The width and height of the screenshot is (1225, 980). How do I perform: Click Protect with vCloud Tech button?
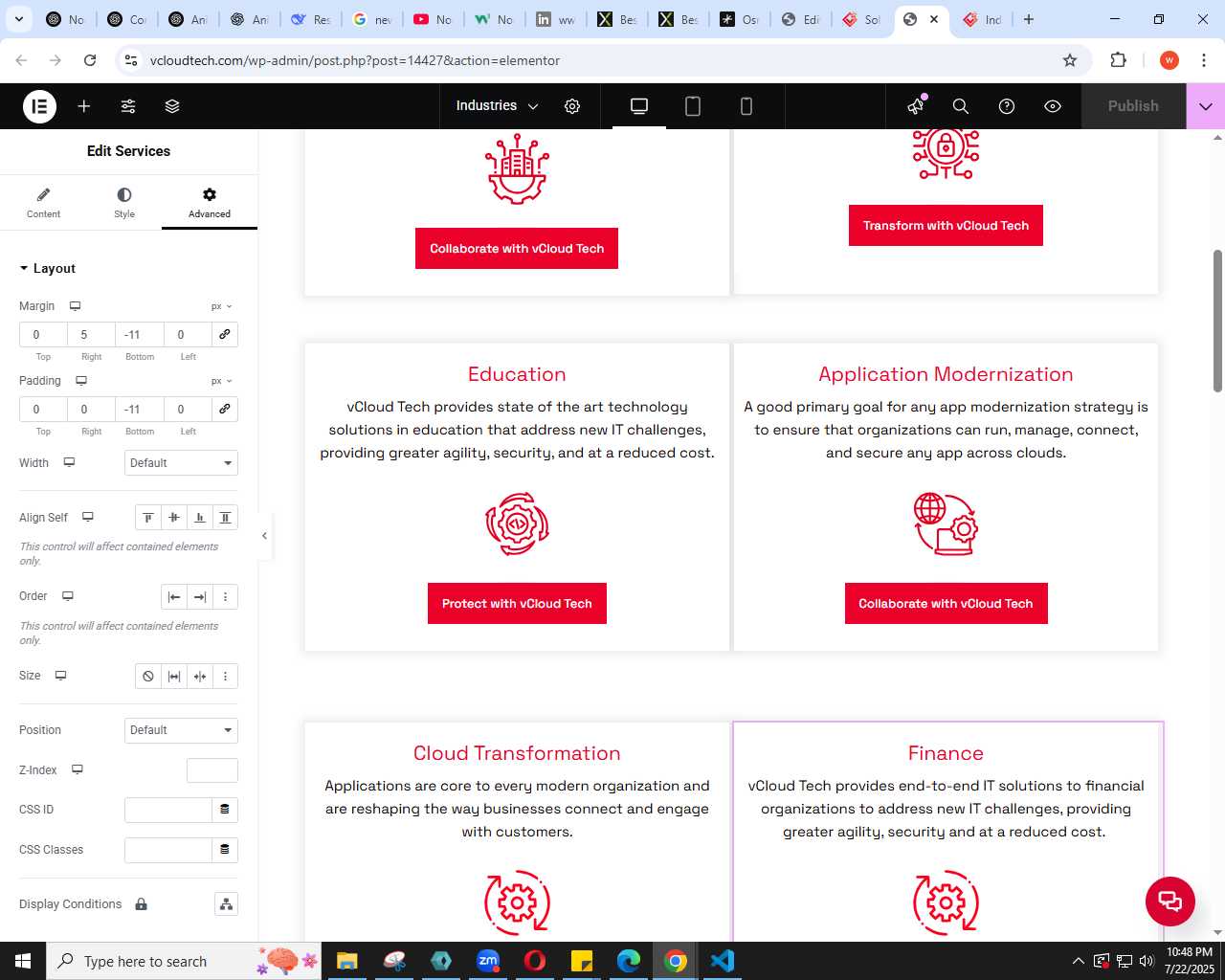tap(517, 604)
